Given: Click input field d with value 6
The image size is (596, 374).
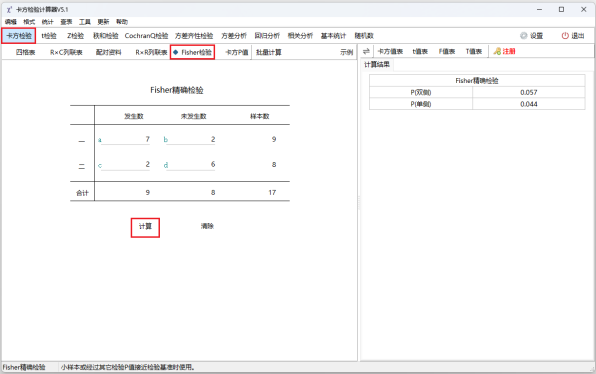Looking at the screenshot, I should 190,165.
